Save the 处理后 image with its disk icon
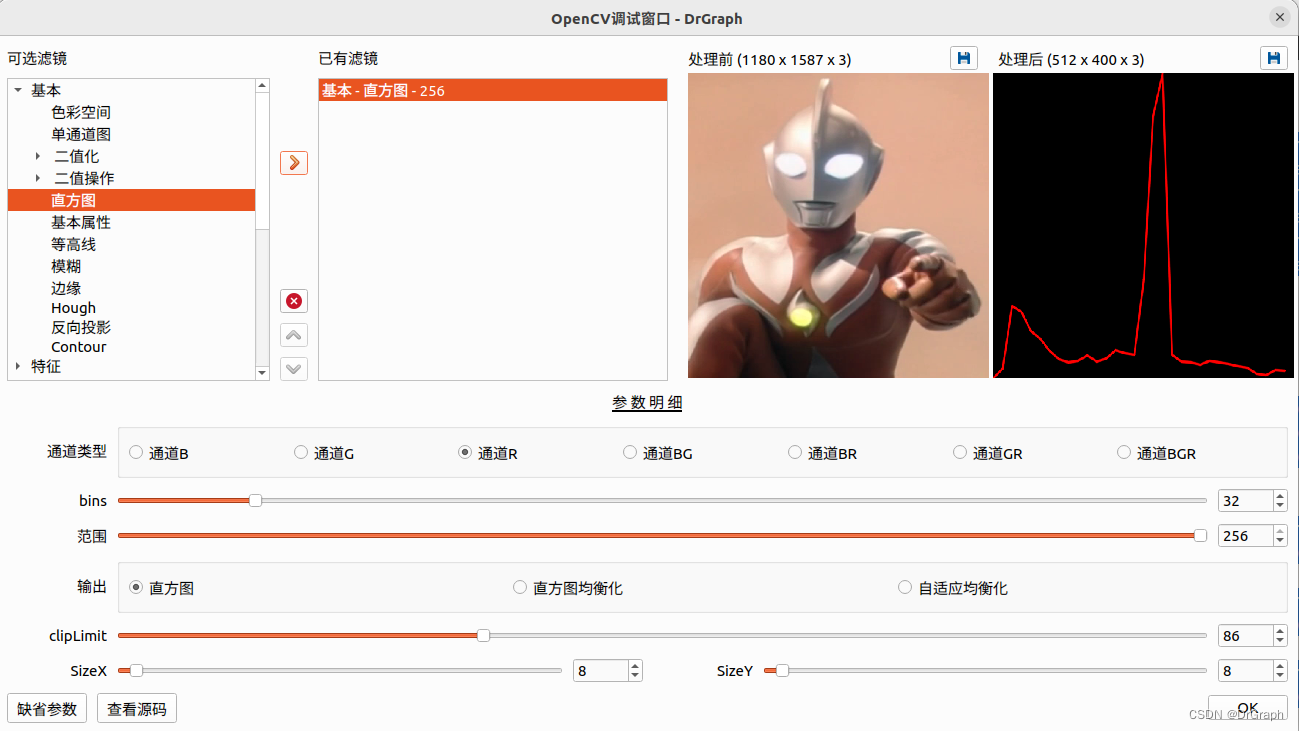 coord(1274,58)
